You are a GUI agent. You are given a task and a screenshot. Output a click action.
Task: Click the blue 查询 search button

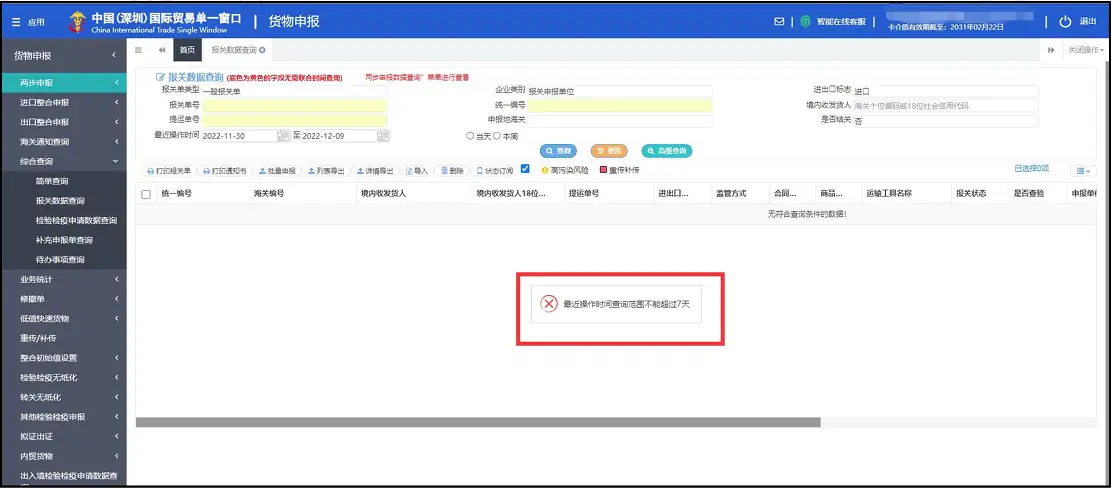(558, 151)
